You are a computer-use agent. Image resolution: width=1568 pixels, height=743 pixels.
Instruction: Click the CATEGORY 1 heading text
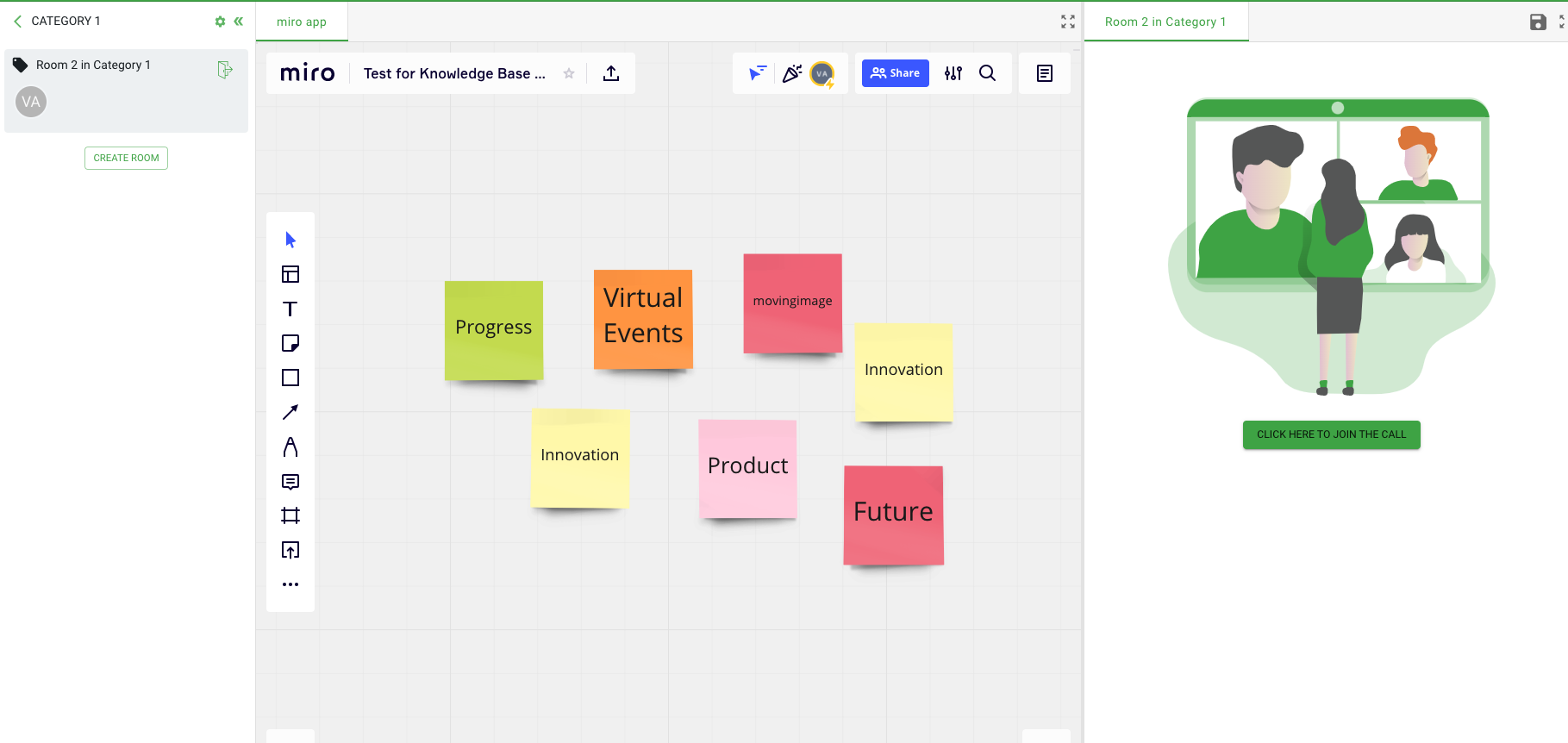pyautogui.click(x=66, y=22)
